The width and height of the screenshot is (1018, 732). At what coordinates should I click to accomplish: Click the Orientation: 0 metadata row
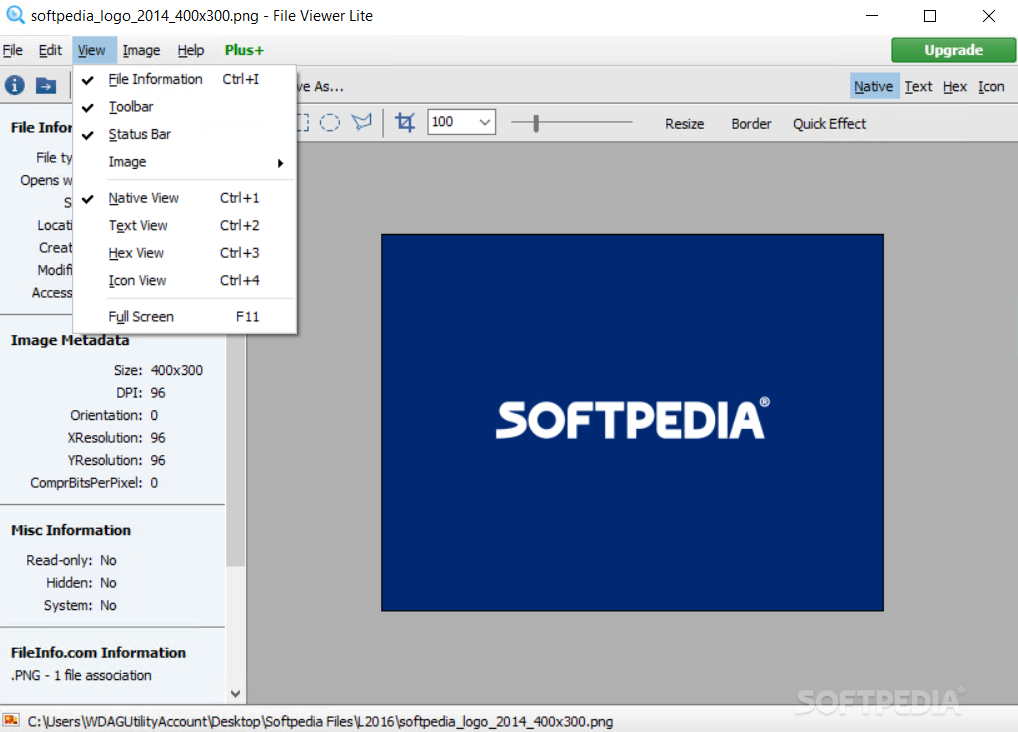click(114, 415)
